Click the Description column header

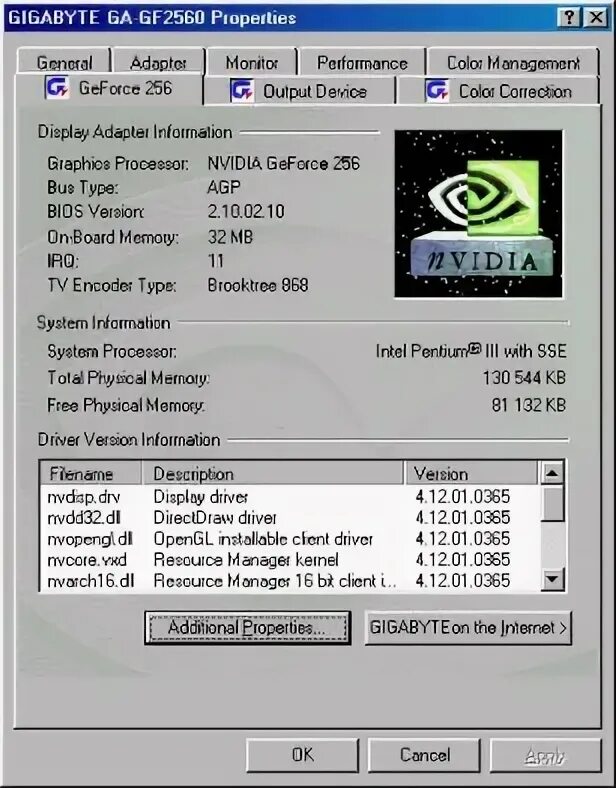(x=273, y=473)
